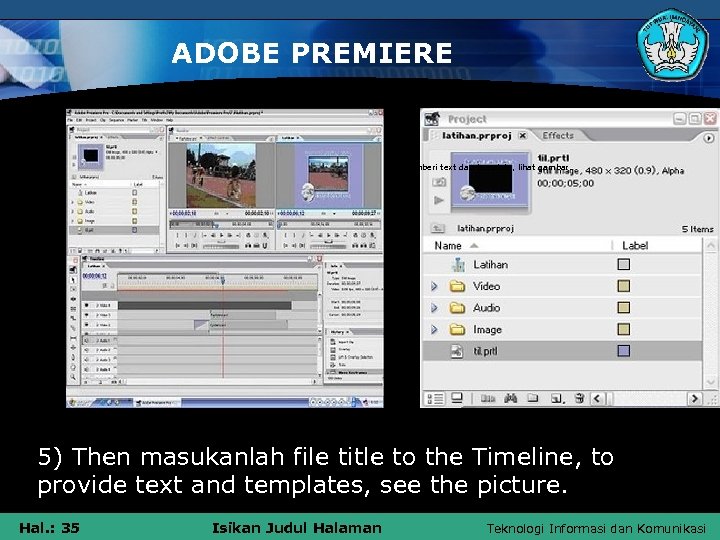Play the Source monitor clip in main window
The height and width of the screenshot is (540, 720).
pos(222,235)
